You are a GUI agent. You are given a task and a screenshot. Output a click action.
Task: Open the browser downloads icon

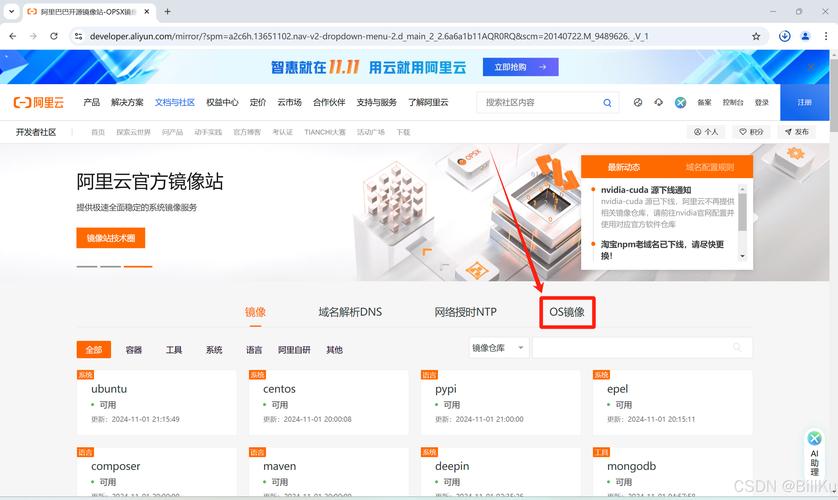(x=785, y=36)
